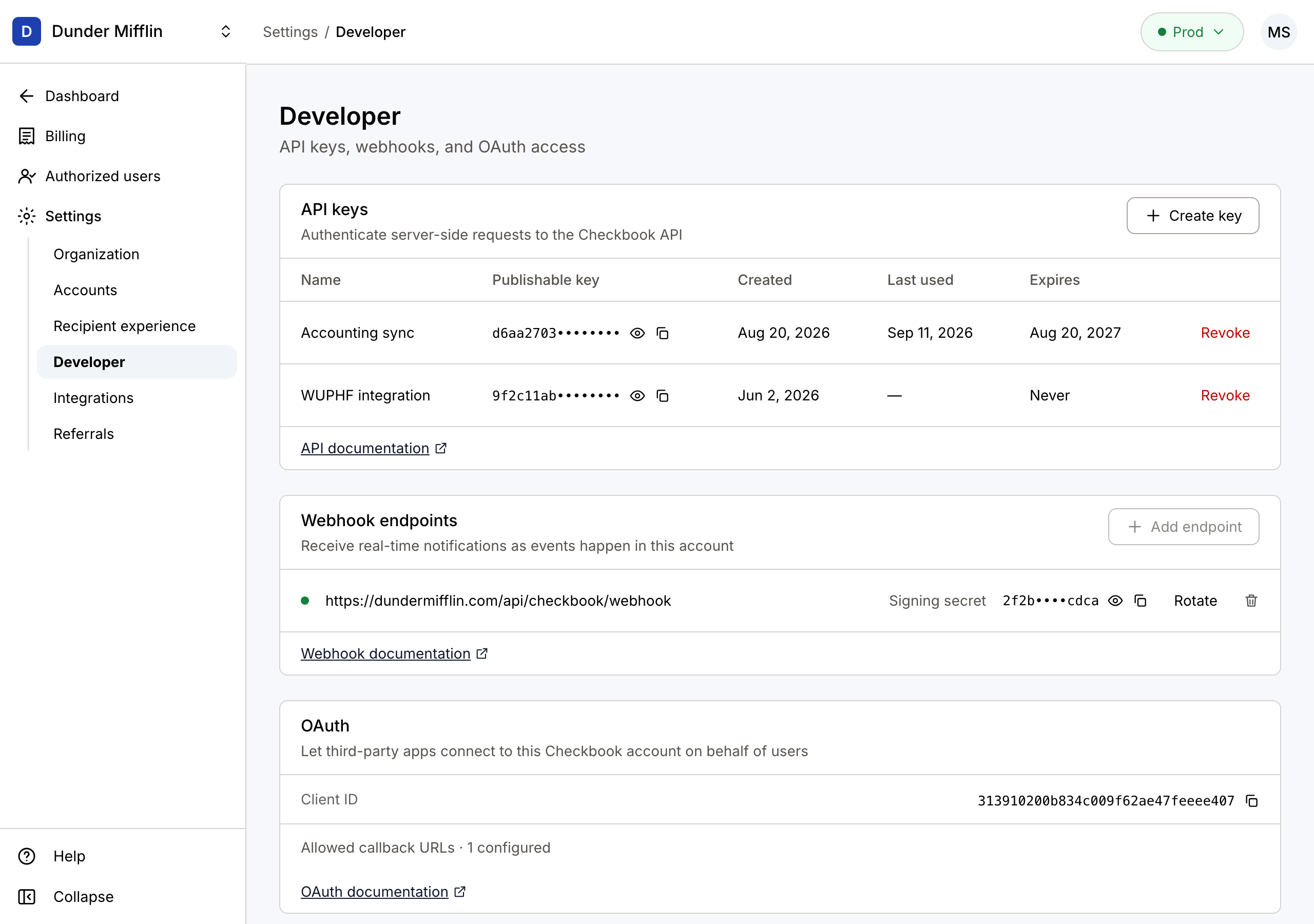1314x924 pixels.
Task: Copy the WUPHF integration publishable key
Action: 662,396
